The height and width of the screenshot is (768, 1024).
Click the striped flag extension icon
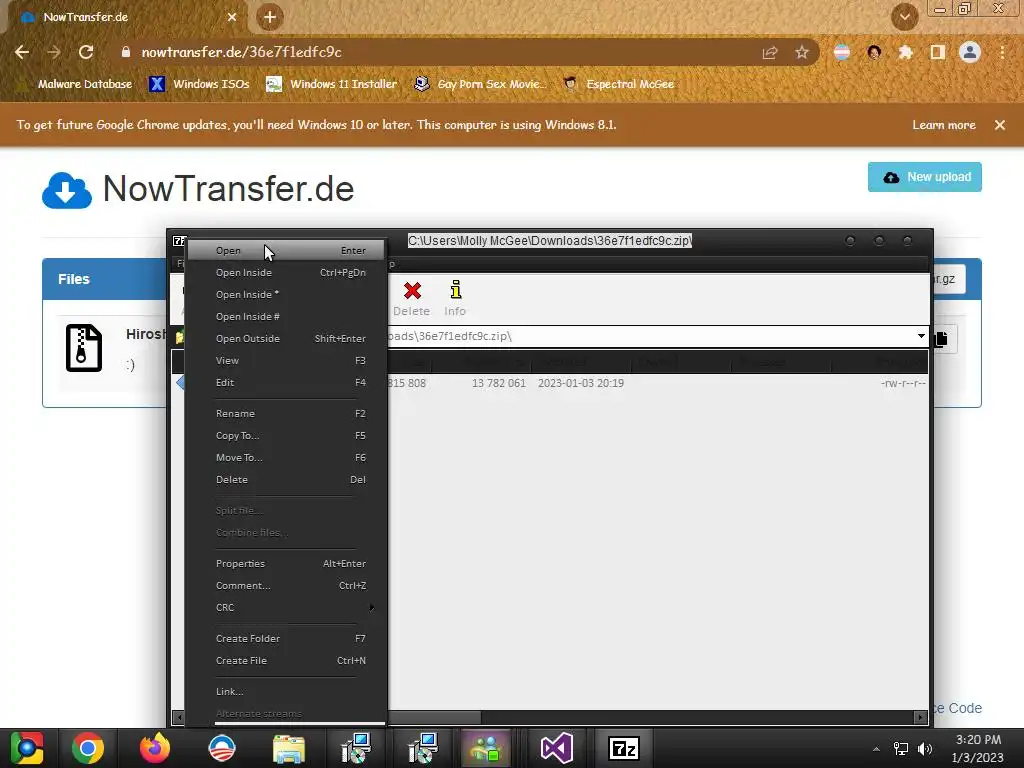842,52
